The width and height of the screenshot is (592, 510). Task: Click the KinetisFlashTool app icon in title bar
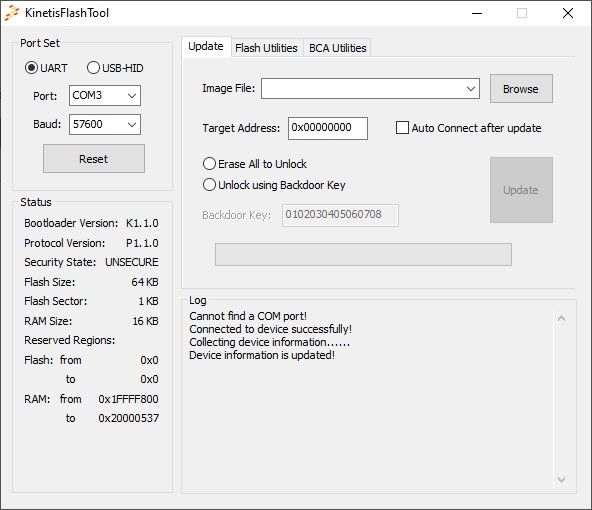pos(12,13)
